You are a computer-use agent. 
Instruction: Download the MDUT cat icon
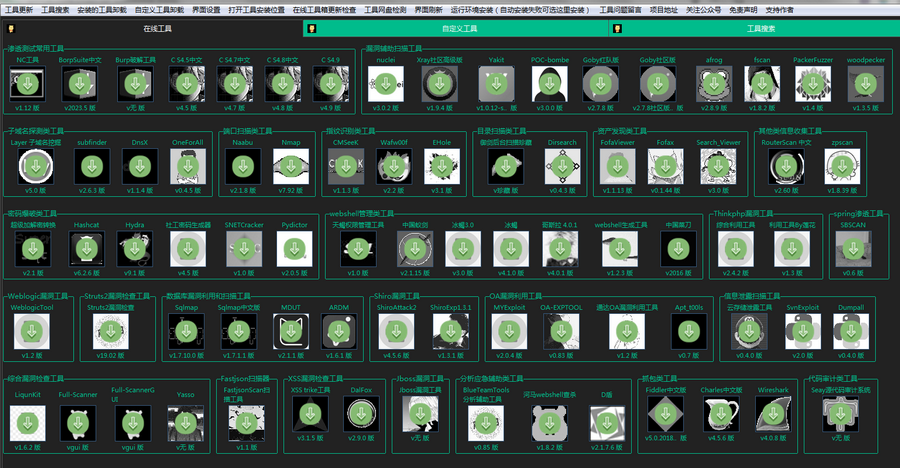(291, 331)
